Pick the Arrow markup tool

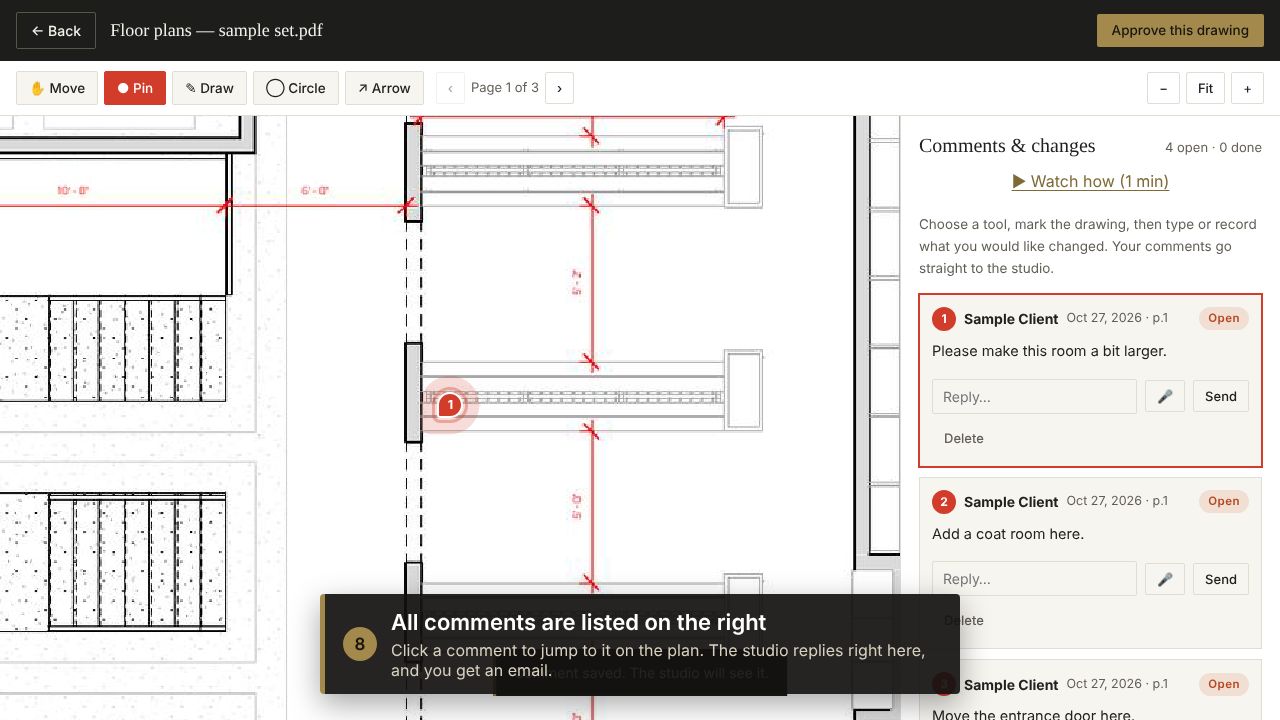(384, 88)
